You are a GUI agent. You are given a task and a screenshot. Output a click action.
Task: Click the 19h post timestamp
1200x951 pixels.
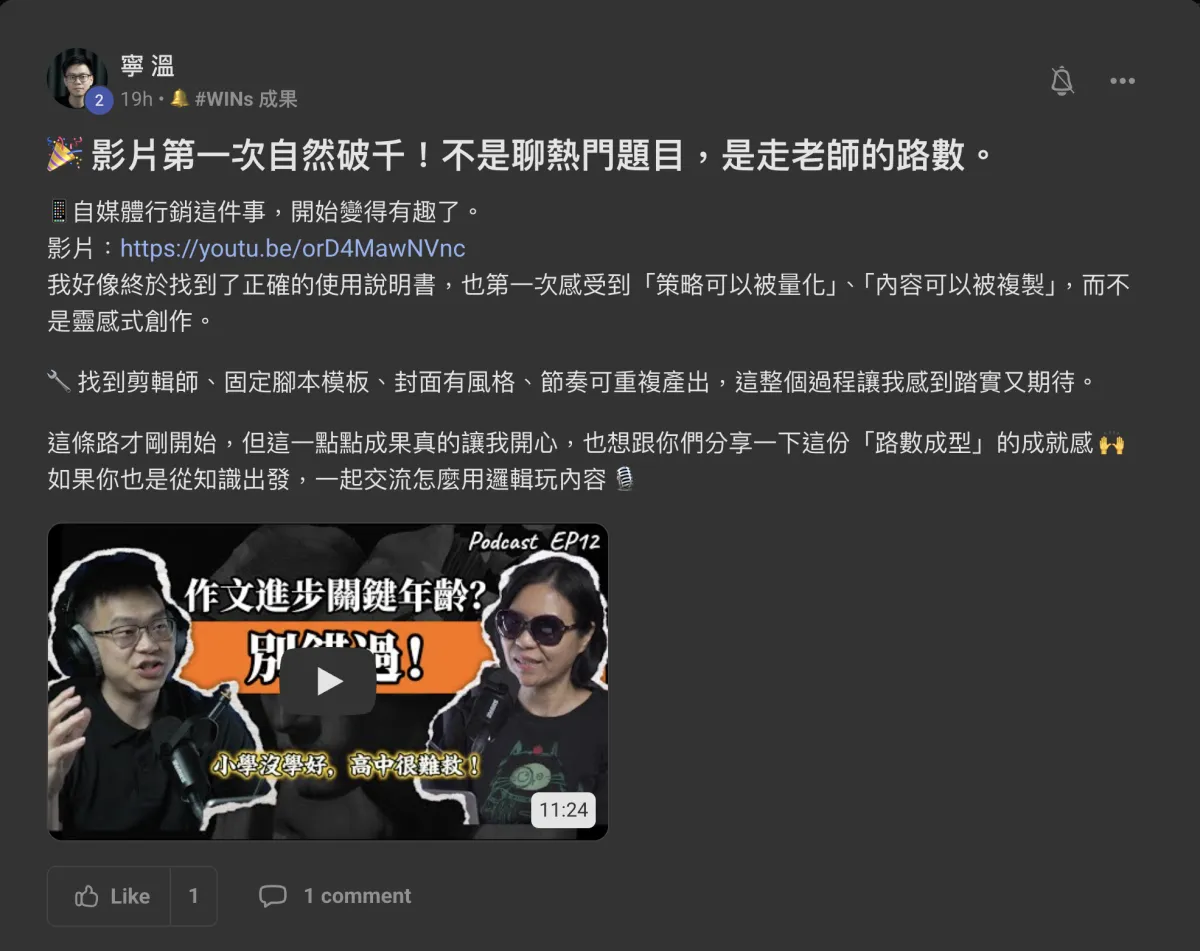[136, 99]
